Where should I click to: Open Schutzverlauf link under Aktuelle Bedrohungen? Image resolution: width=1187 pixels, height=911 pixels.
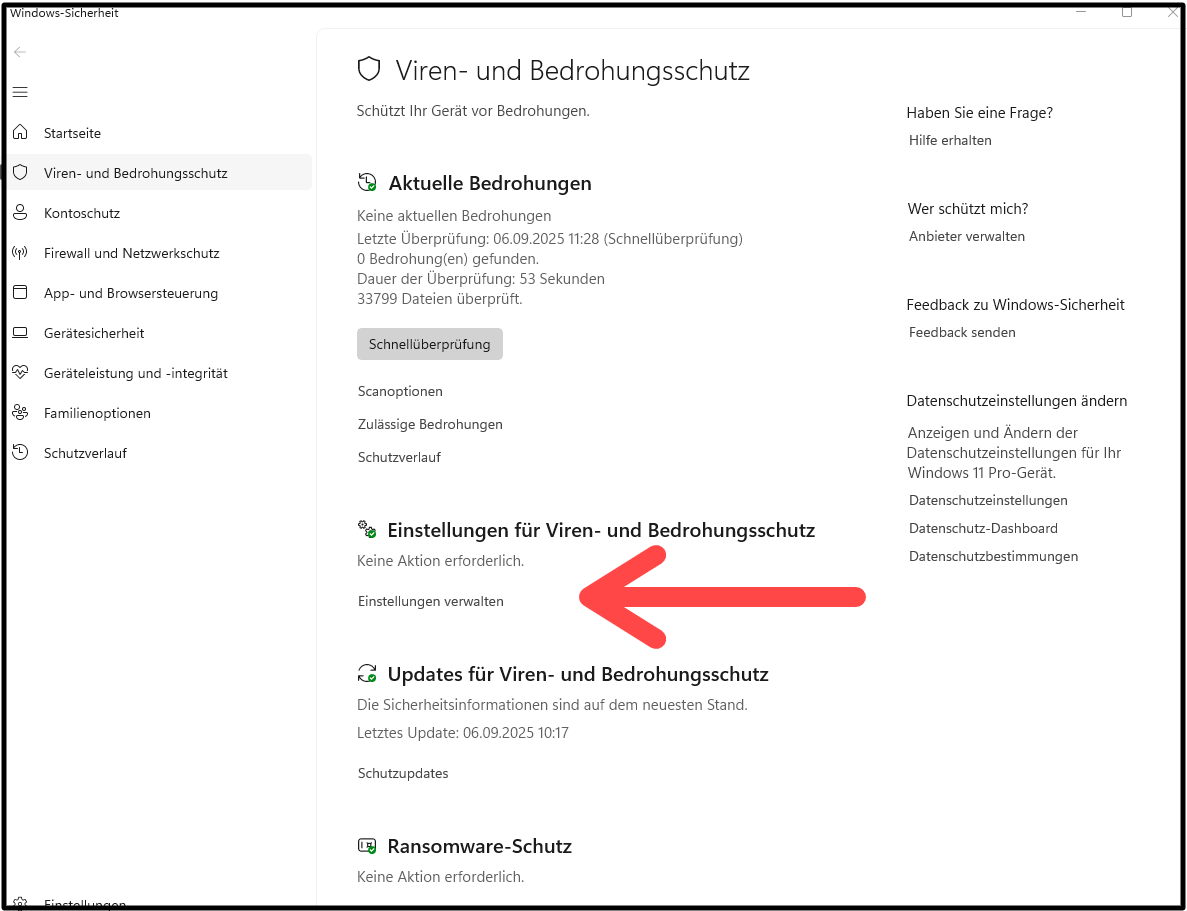(x=400, y=457)
